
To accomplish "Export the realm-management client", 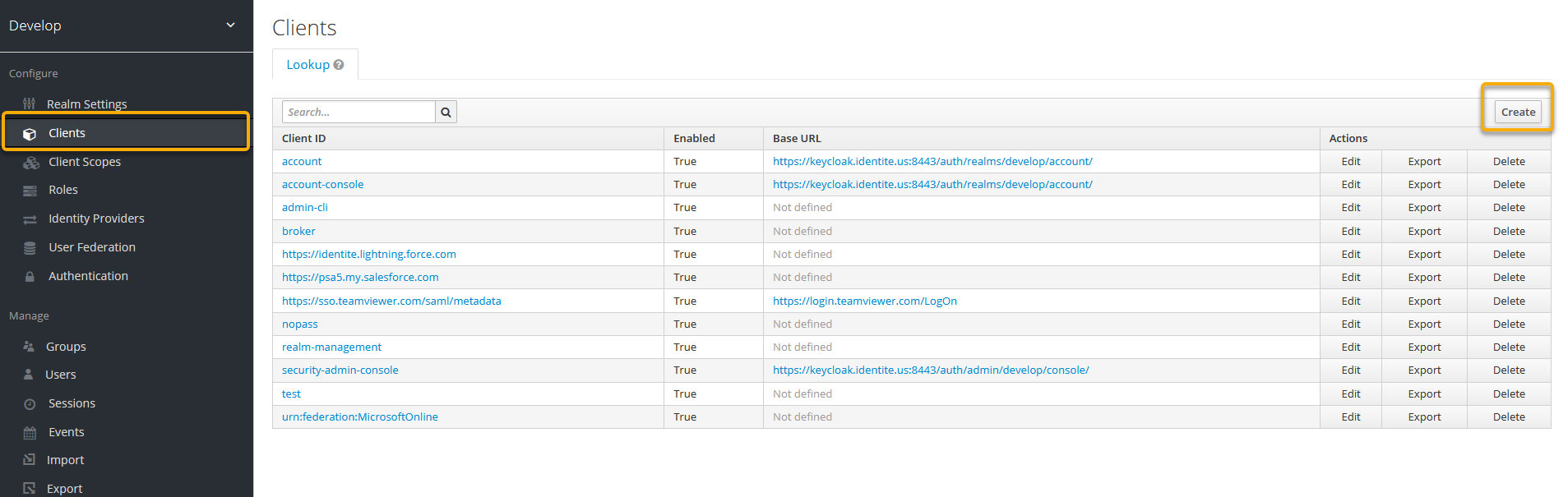I will click(1423, 347).
